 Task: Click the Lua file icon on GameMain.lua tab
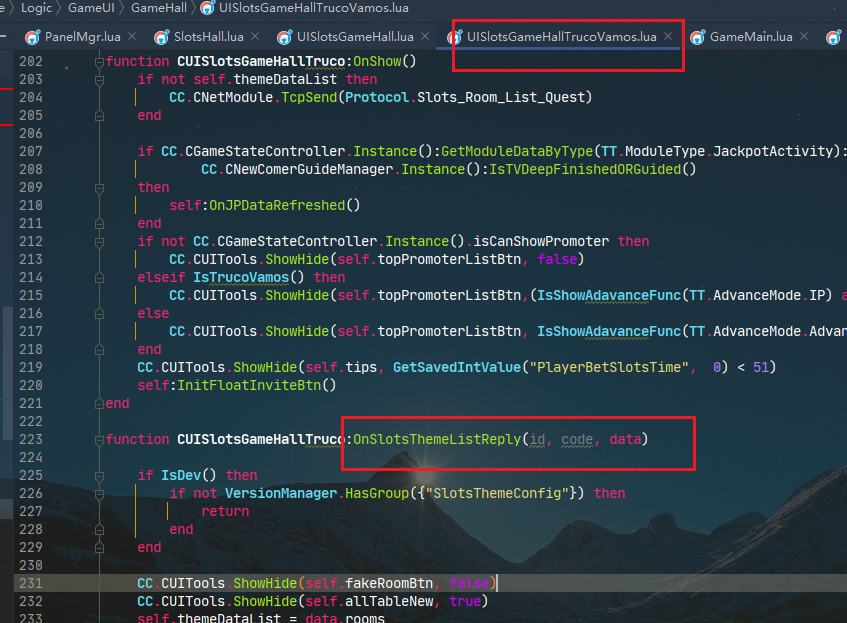pos(697,37)
